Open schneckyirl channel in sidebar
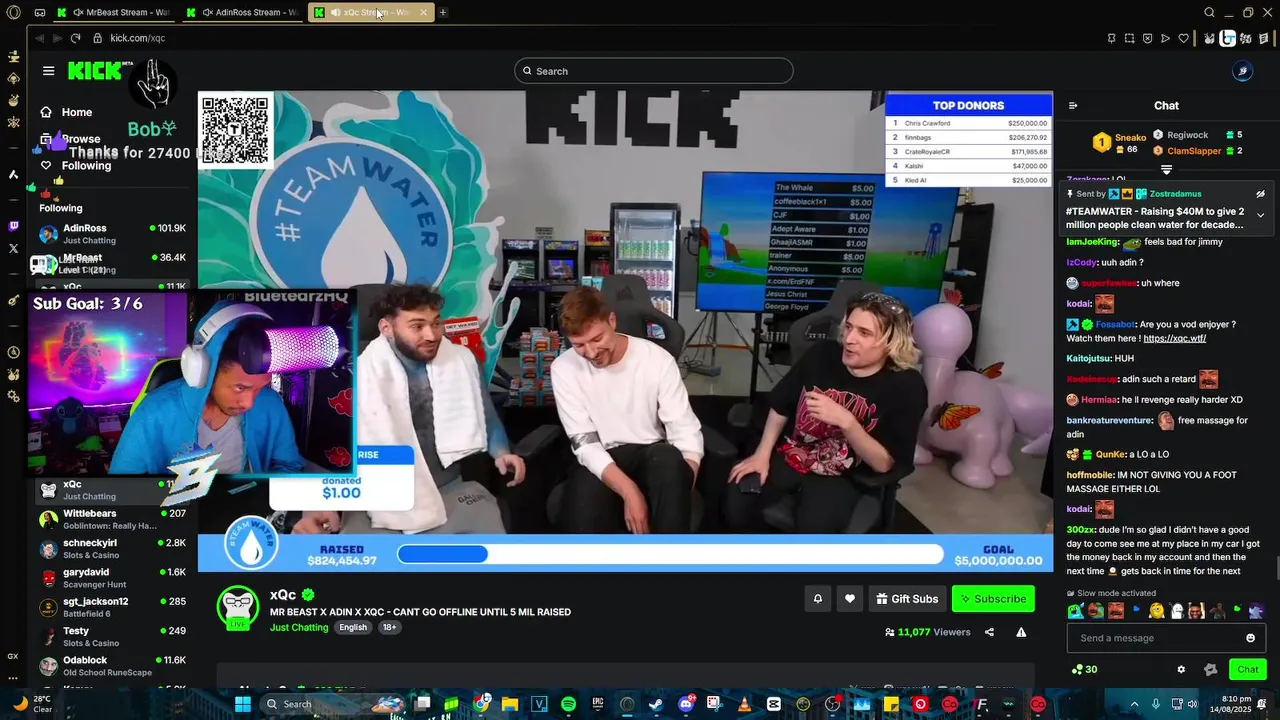The image size is (1280, 720). coord(113,548)
